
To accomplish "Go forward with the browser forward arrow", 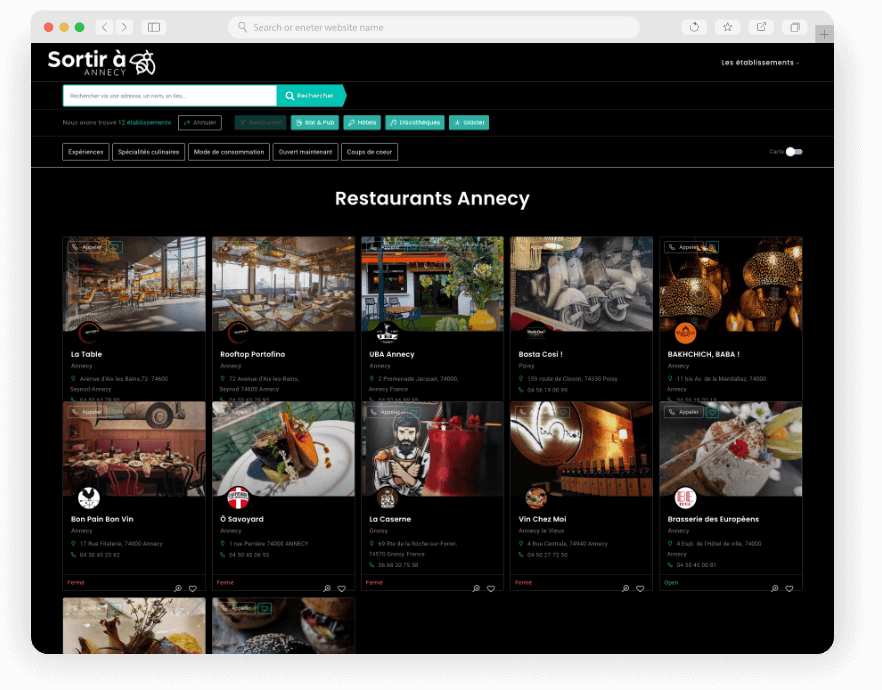I will (124, 27).
